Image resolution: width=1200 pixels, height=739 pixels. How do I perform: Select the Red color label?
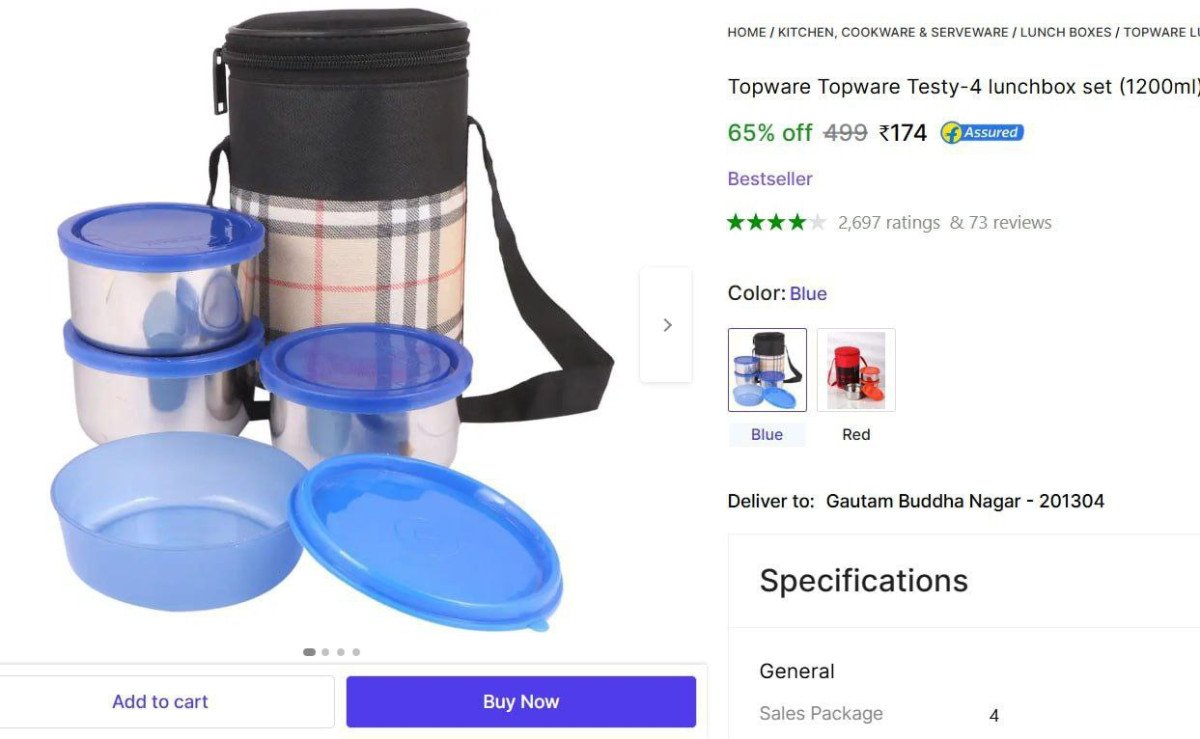coord(856,434)
